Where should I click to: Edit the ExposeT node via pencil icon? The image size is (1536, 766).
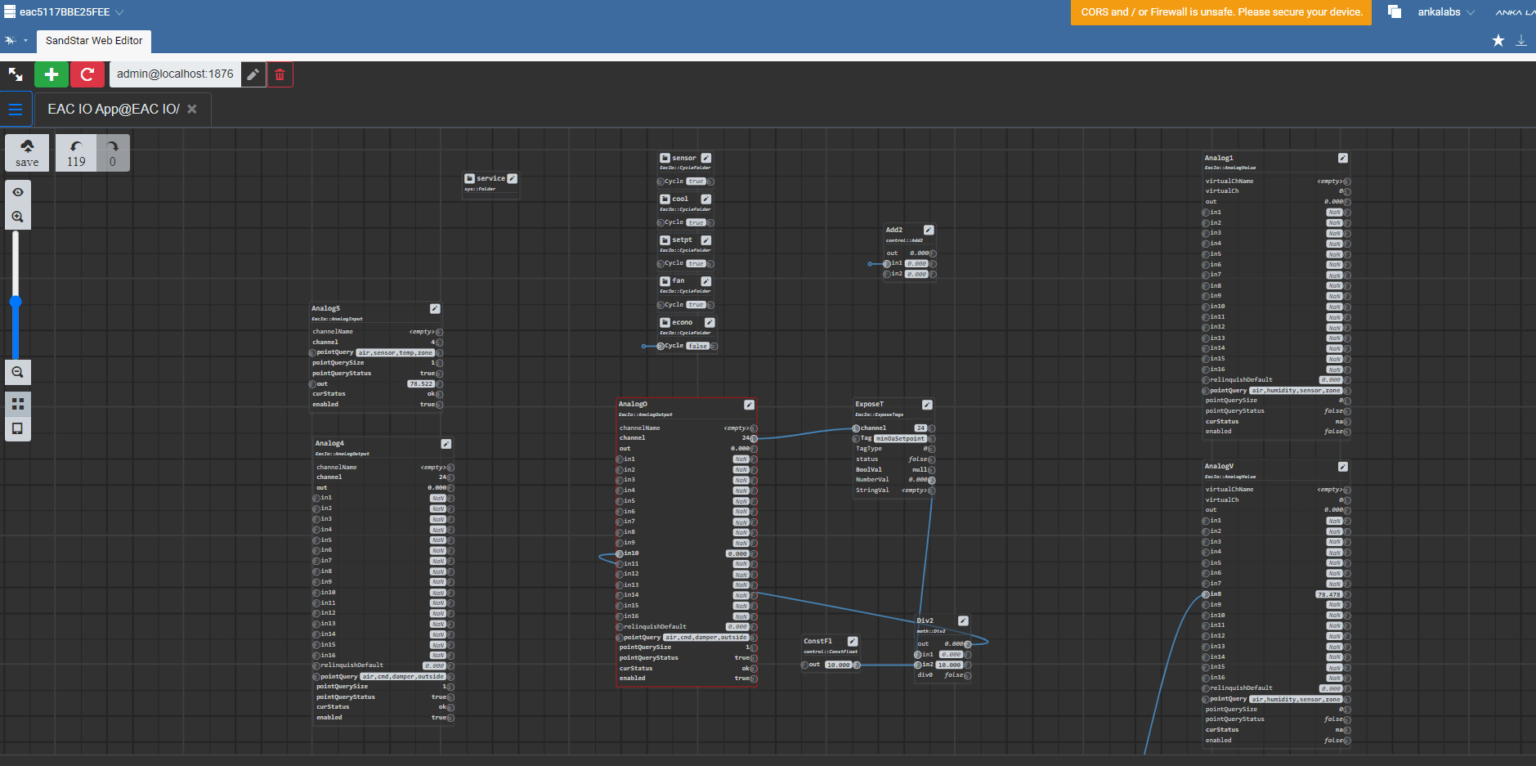point(927,405)
